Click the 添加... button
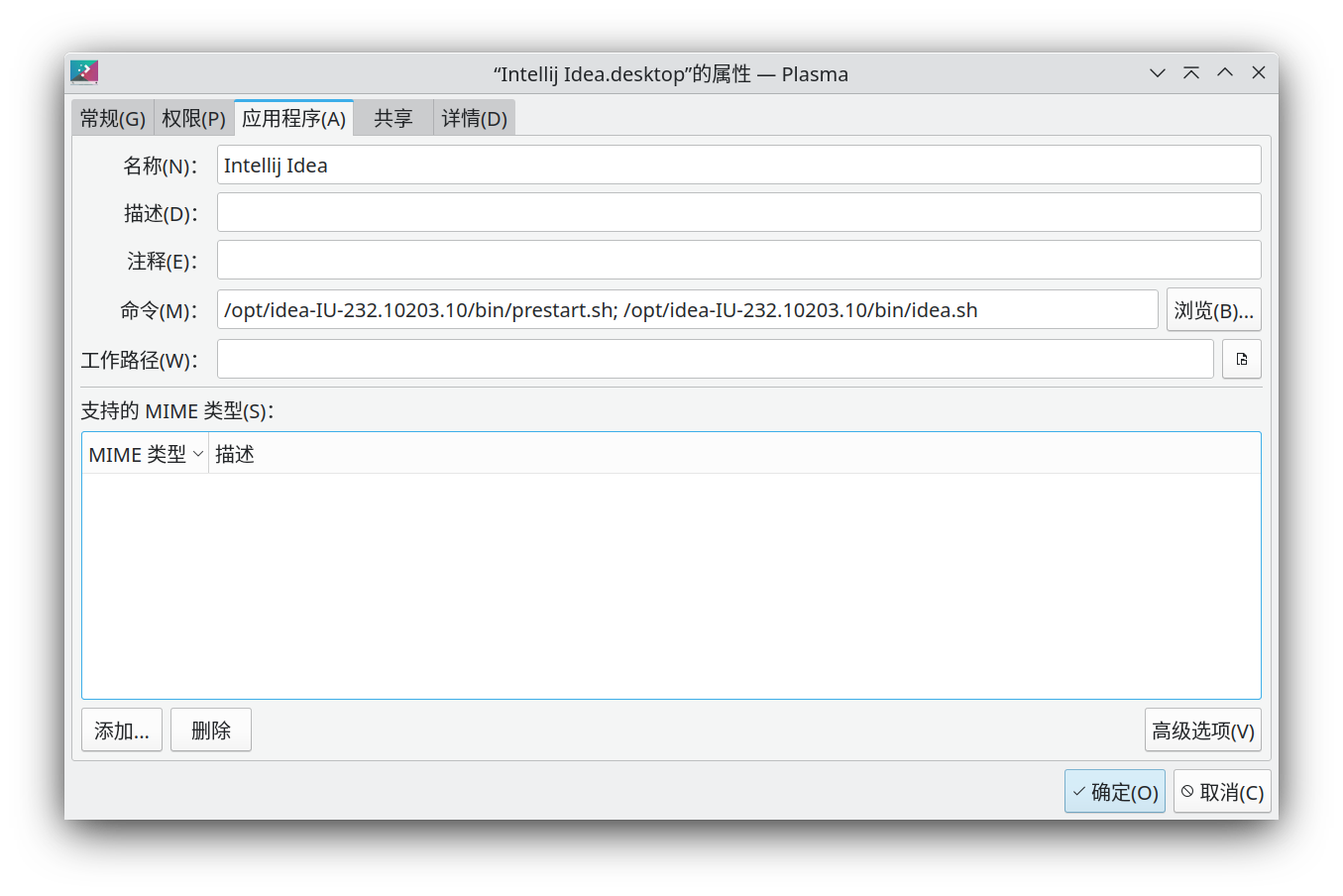This screenshot has height=896, width=1343. [x=121, y=730]
